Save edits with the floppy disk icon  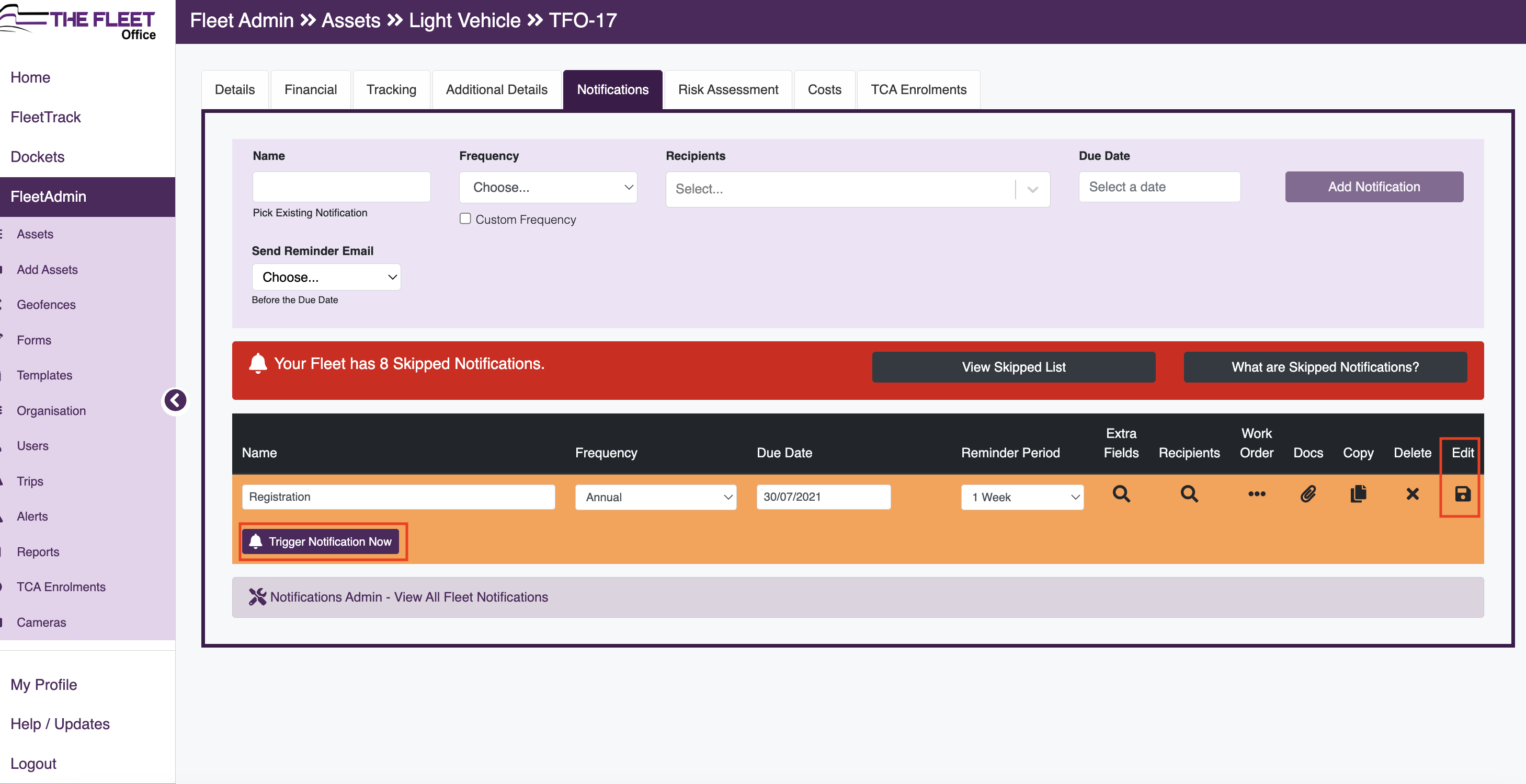(1462, 494)
